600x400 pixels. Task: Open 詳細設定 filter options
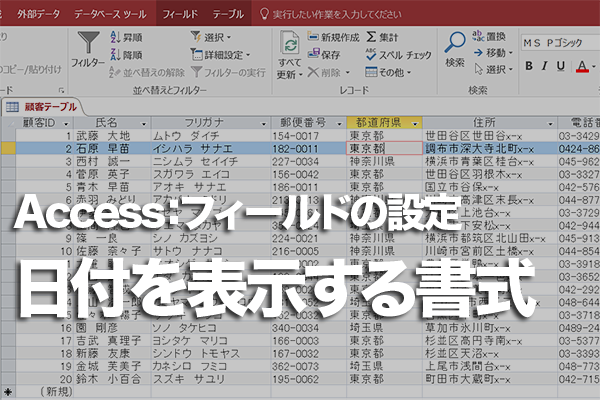tap(220, 55)
